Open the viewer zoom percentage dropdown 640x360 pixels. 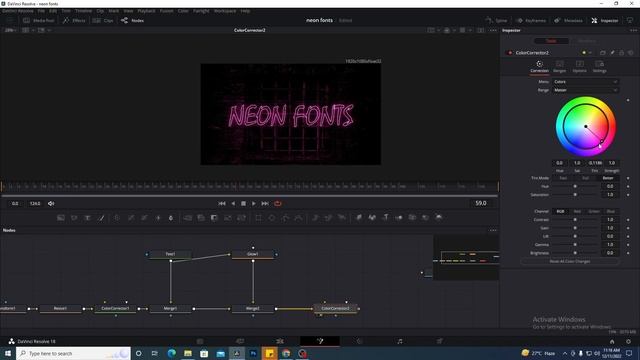[x=10, y=30]
